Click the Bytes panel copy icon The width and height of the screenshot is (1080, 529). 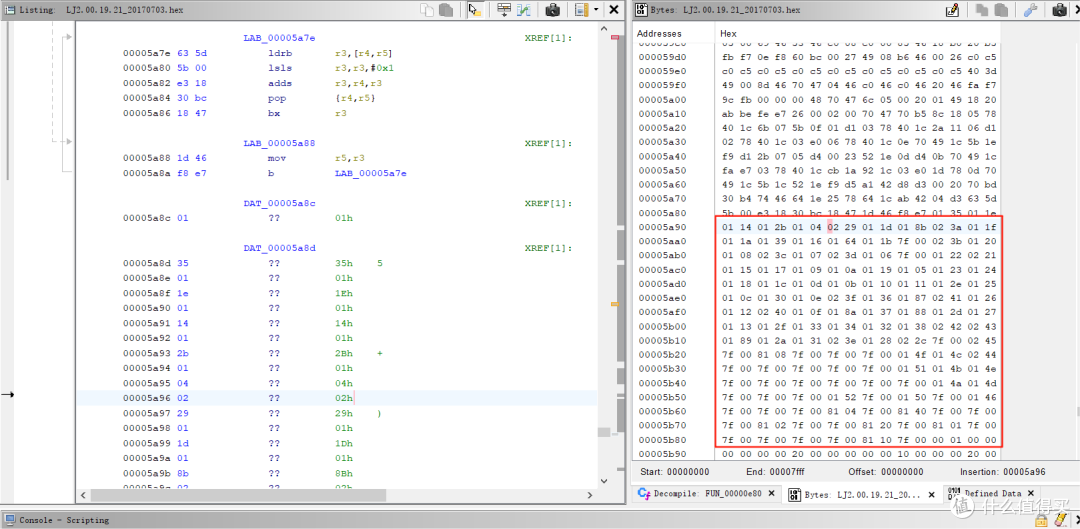[981, 10]
